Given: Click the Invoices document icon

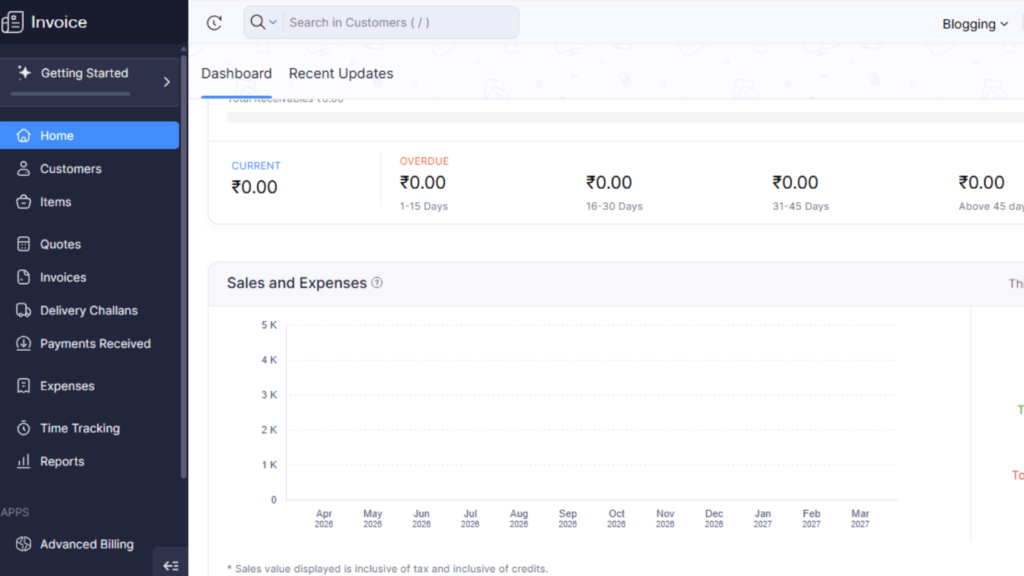Looking at the screenshot, I should click(24, 277).
